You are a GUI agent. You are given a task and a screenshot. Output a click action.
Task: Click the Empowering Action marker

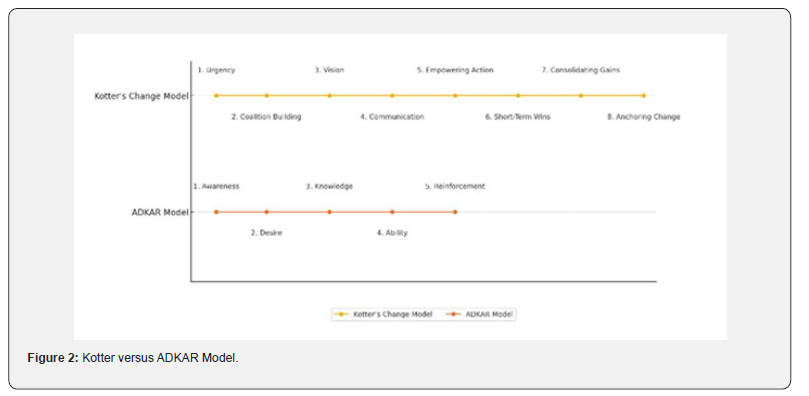pyautogui.click(x=455, y=95)
